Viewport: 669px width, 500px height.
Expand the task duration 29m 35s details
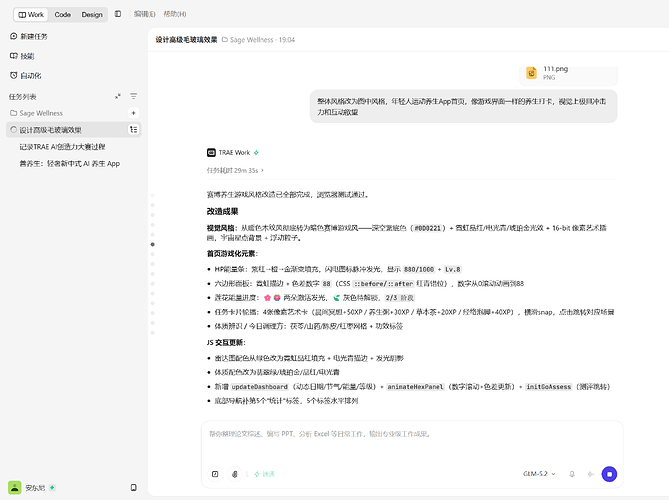tap(235, 170)
